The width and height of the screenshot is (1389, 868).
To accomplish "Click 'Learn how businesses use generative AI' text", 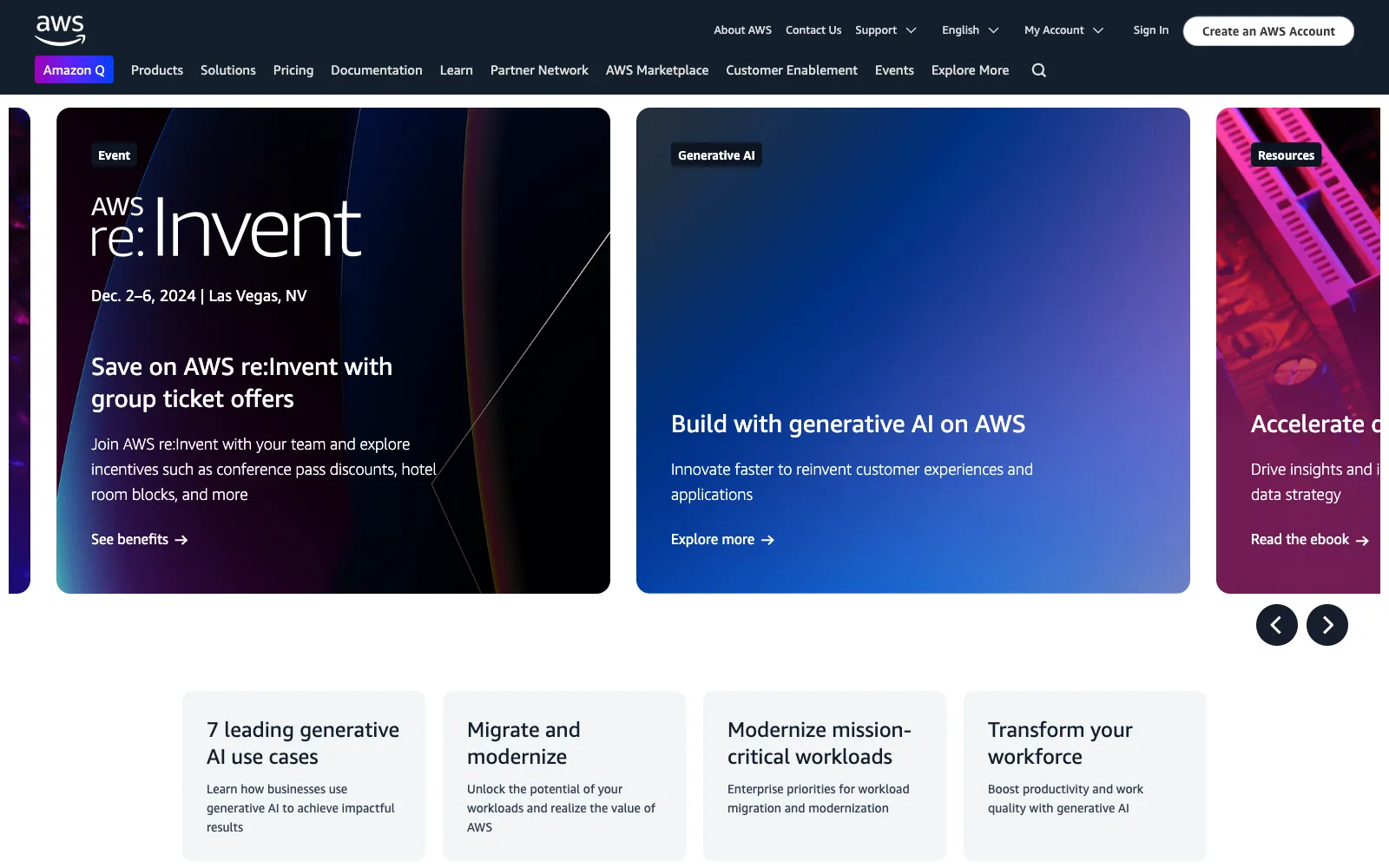I will (300, 808).
